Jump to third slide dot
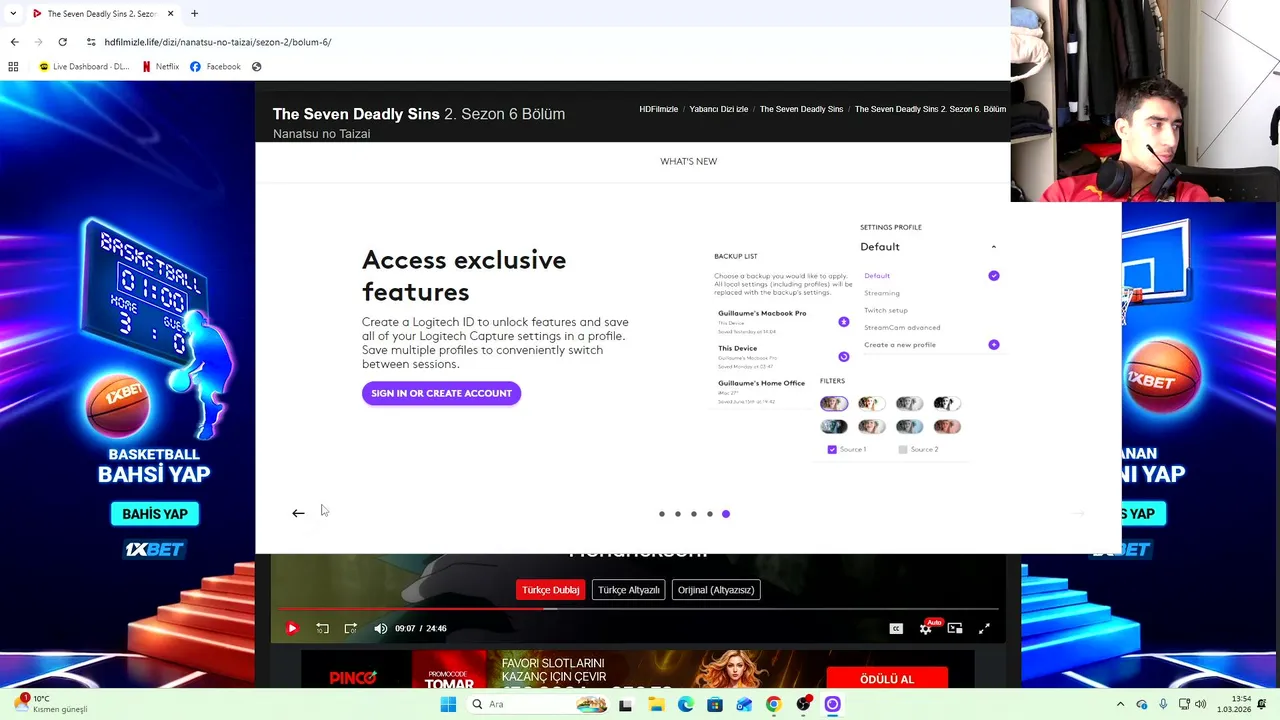This screenshot has width=1280, height=720. (x=694, y=514)
